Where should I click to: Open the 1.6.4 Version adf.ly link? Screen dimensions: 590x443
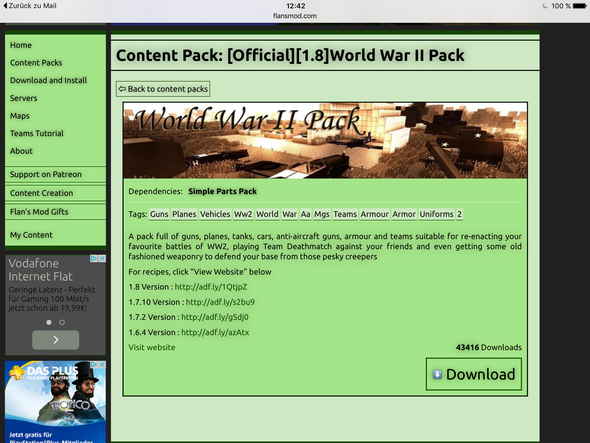pos(215,333)
